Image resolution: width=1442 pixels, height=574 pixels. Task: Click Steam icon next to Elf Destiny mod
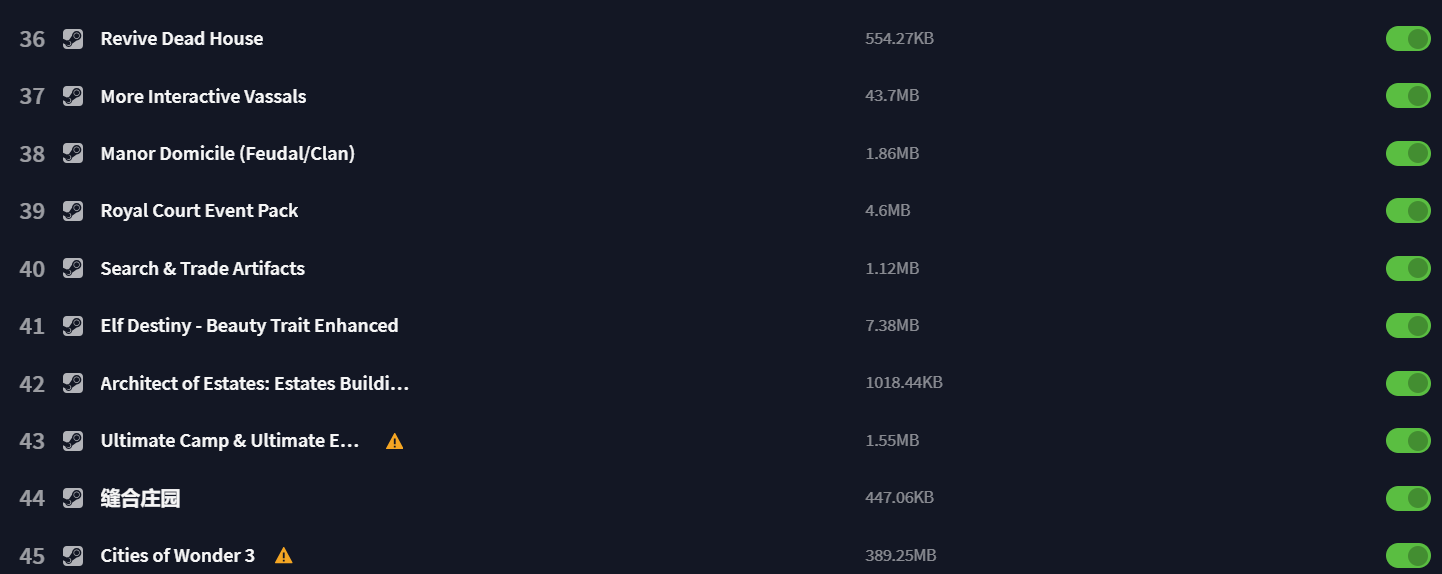[72, 326]
